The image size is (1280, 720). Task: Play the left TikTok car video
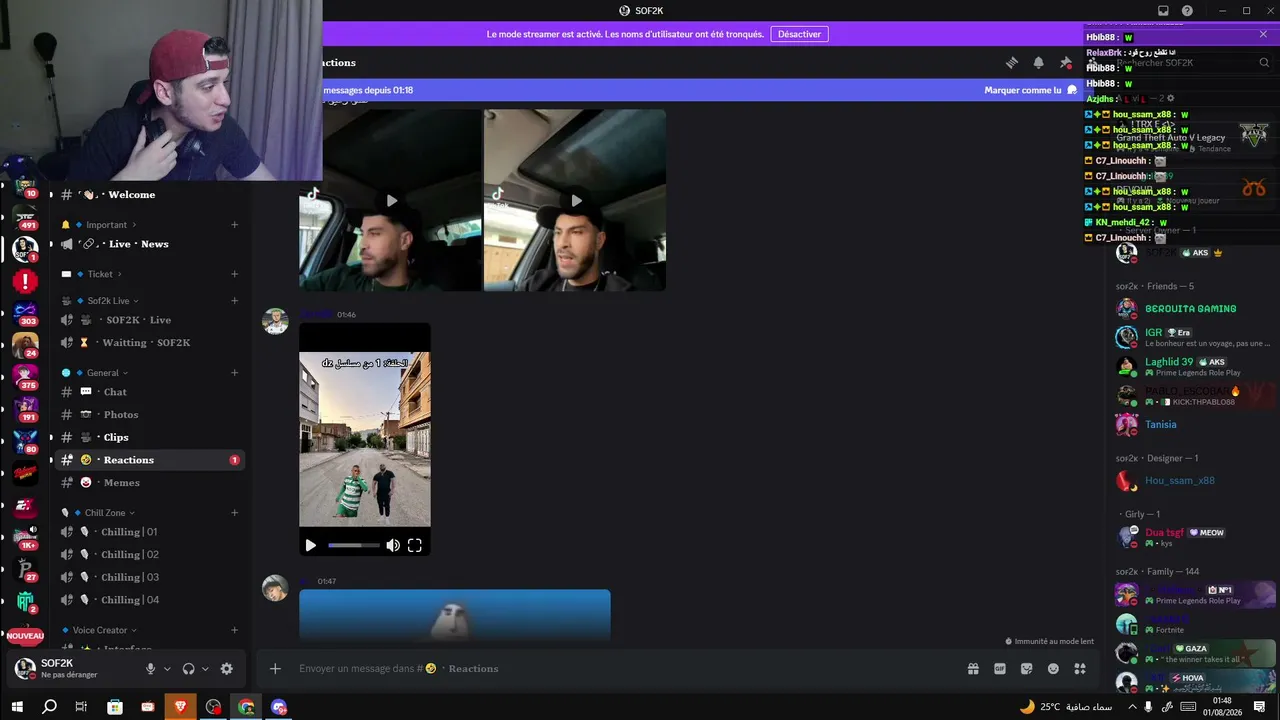point(391,201)
